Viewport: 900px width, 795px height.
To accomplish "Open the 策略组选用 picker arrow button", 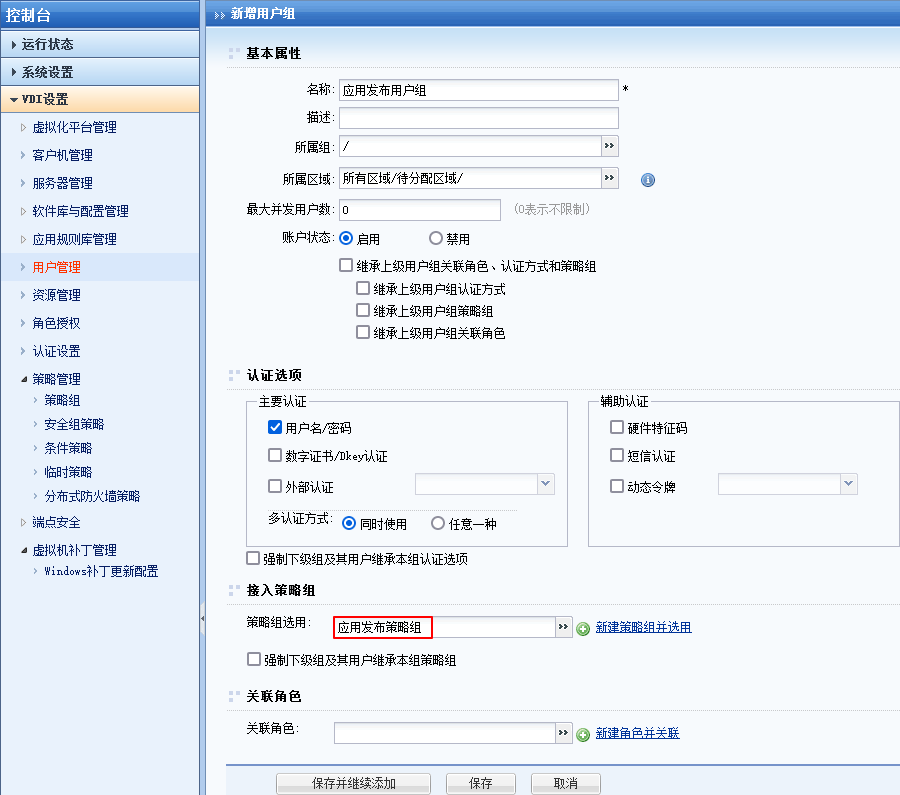I will point(563,627).
